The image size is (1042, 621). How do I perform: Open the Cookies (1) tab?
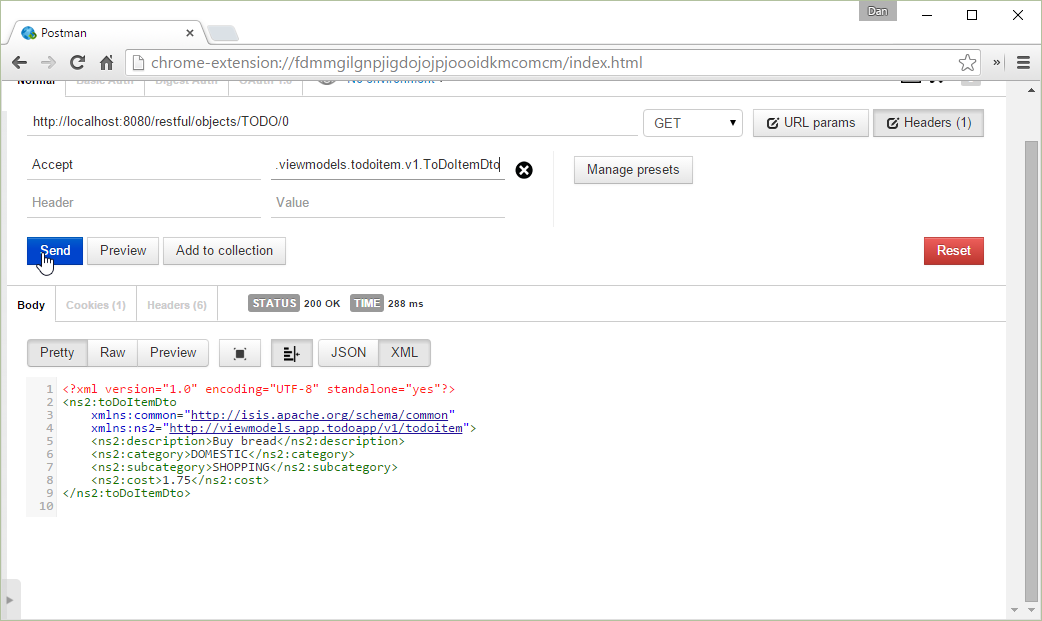point(96,305)
